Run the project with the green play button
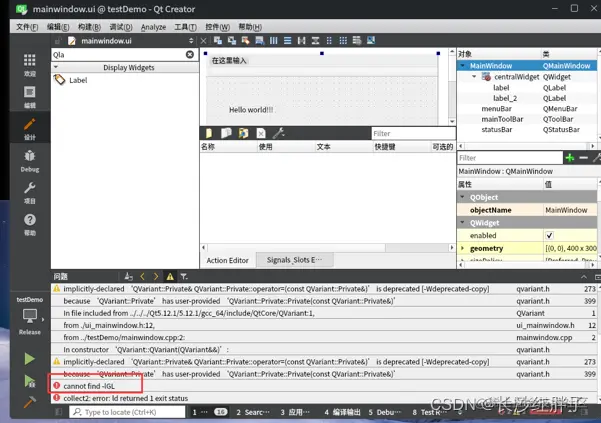The image size is (601, 423). coord(30,359)
